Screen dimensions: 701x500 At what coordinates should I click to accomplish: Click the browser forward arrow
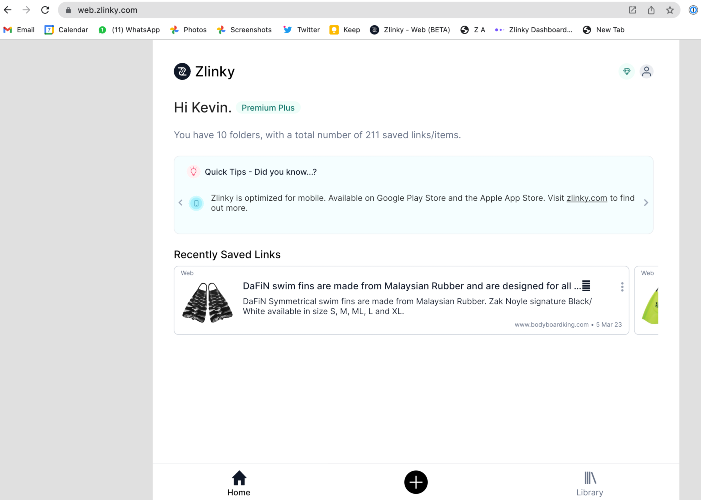[x=26, y=10]
